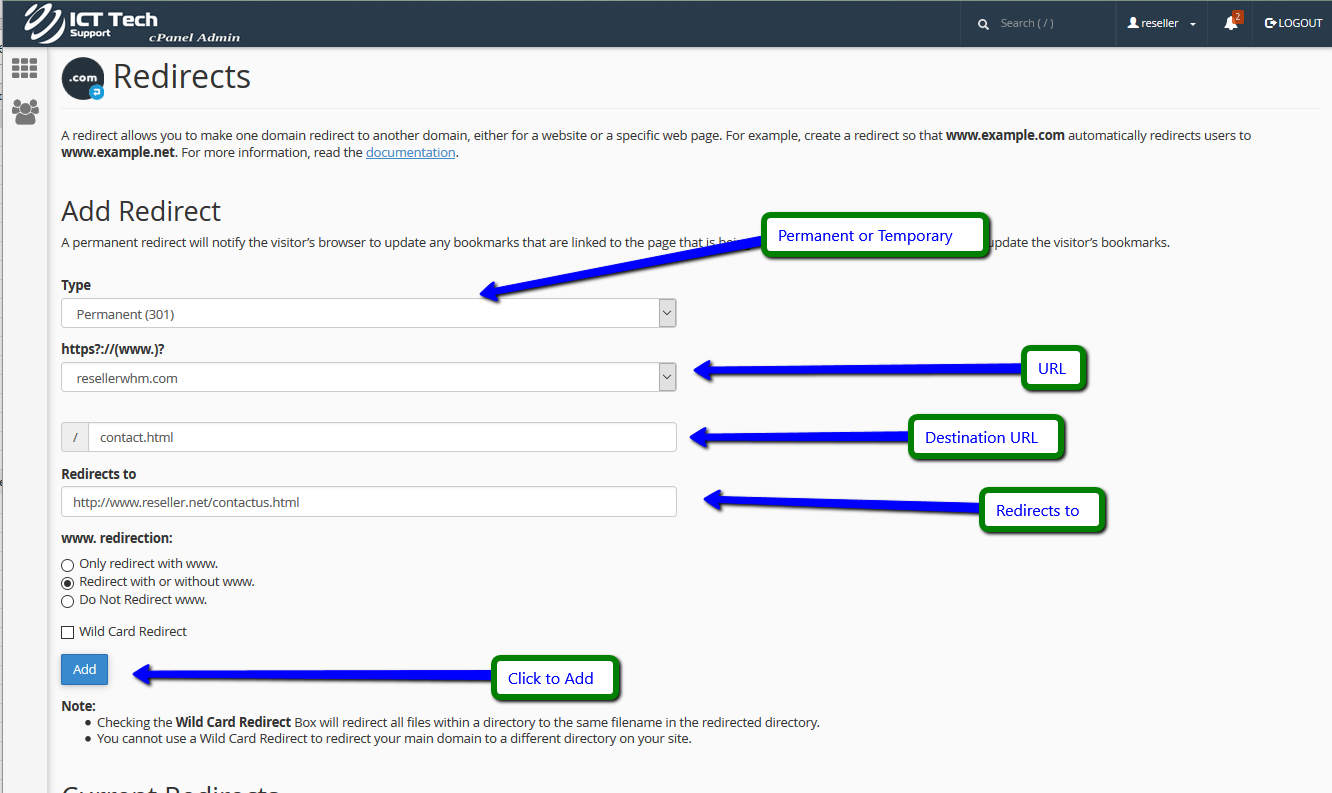Select Only redirect with www. option

(x=68, y=565)
